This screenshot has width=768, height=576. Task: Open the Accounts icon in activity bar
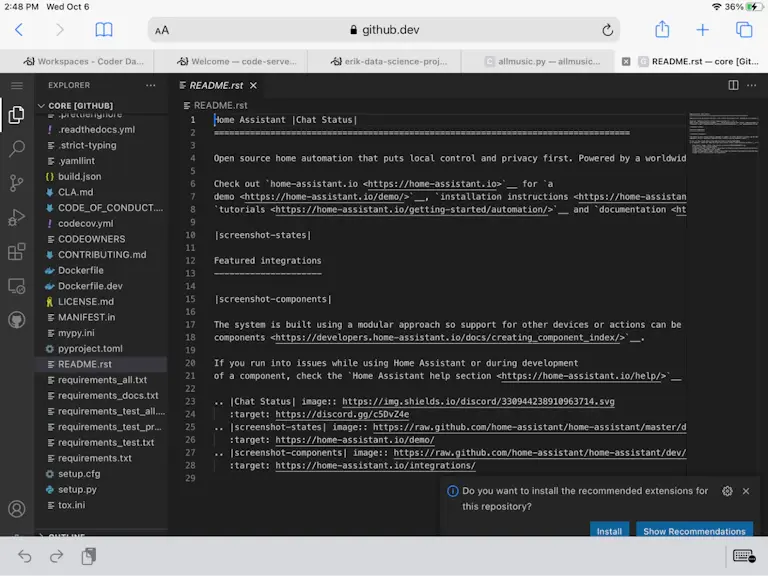pos(17,509)
